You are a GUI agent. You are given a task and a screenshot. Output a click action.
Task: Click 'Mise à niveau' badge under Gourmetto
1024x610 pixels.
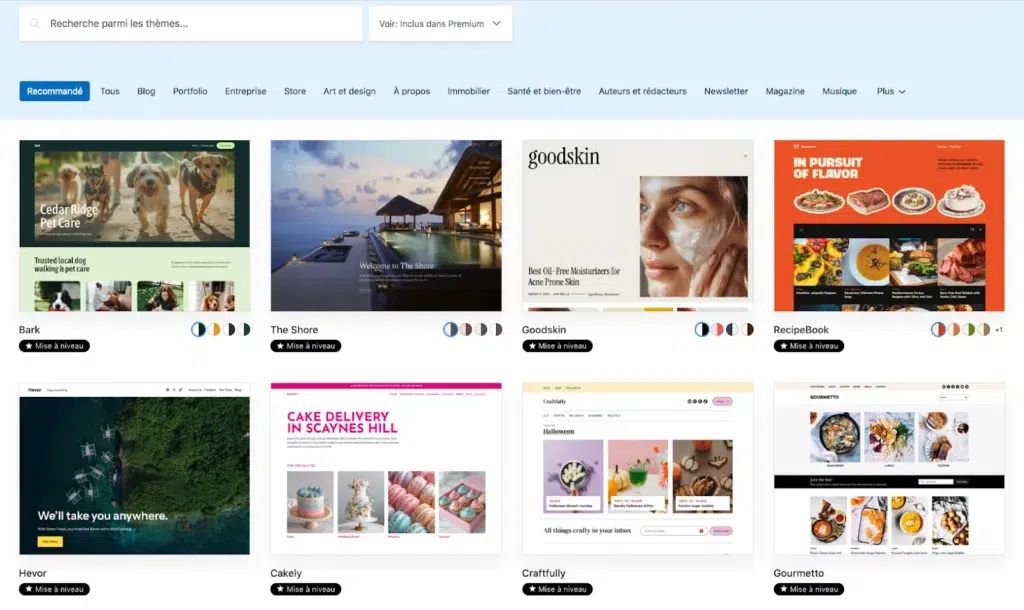tap(808, 589)
